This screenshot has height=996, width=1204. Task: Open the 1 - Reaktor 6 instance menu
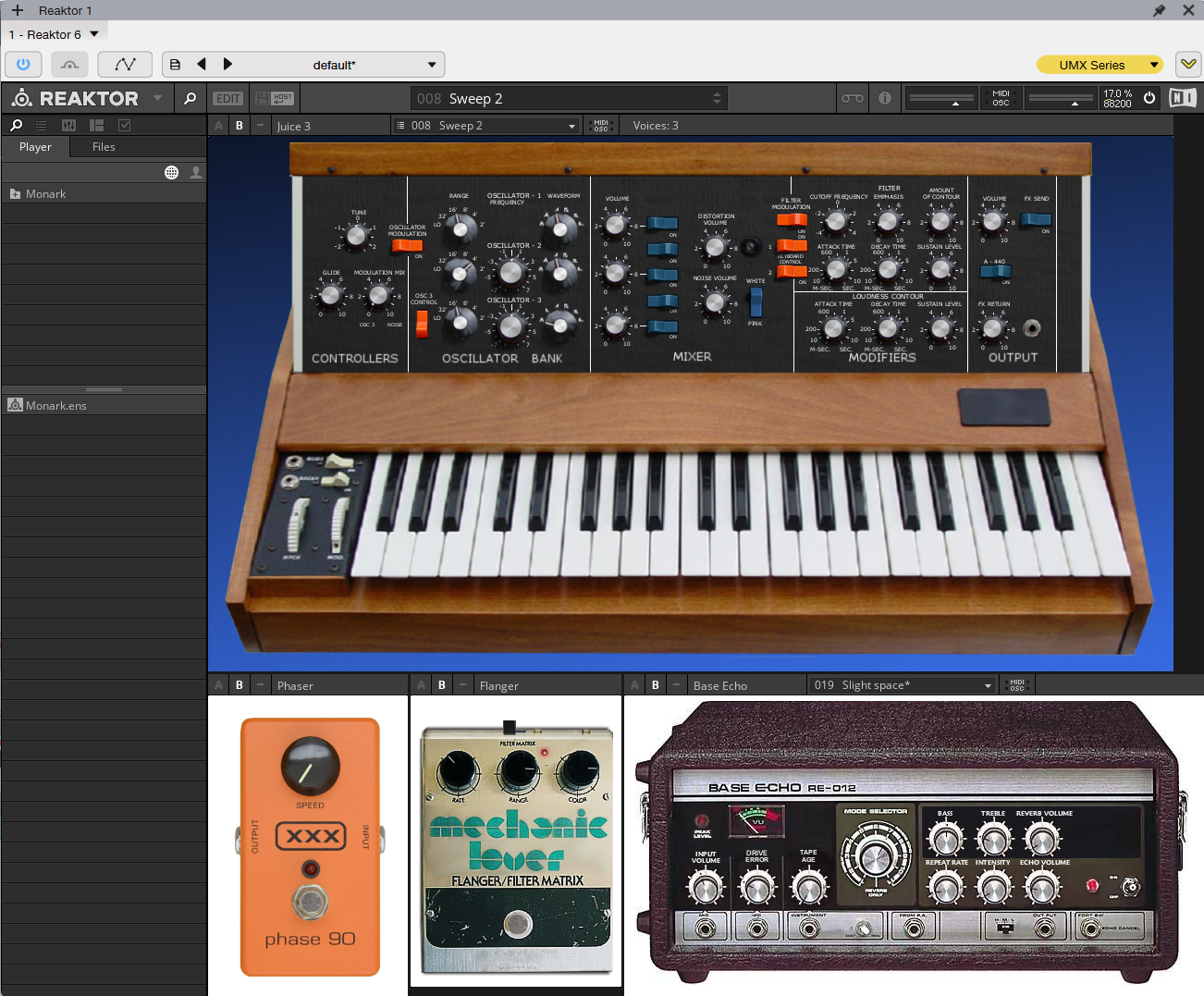54,34
